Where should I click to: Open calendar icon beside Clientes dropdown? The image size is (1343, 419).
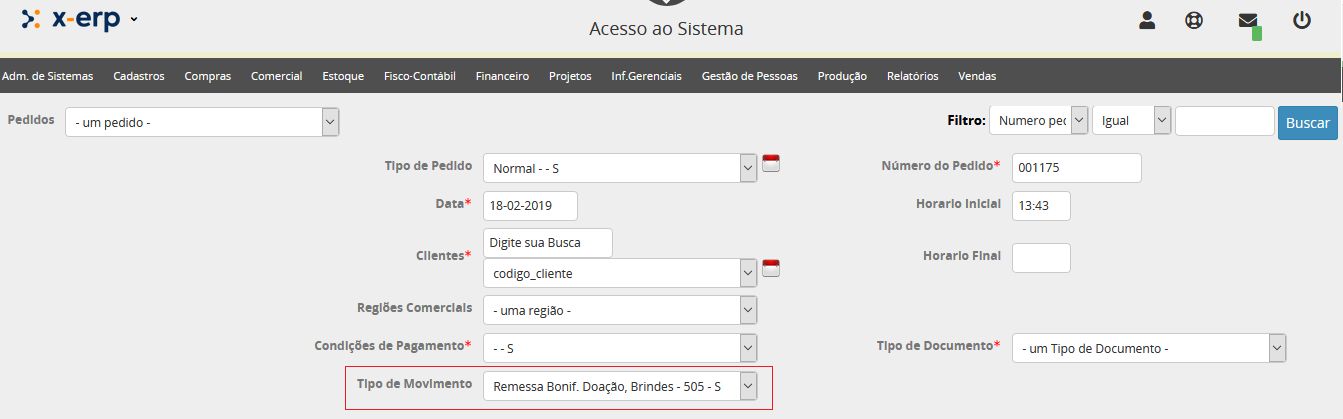point(771,268)
